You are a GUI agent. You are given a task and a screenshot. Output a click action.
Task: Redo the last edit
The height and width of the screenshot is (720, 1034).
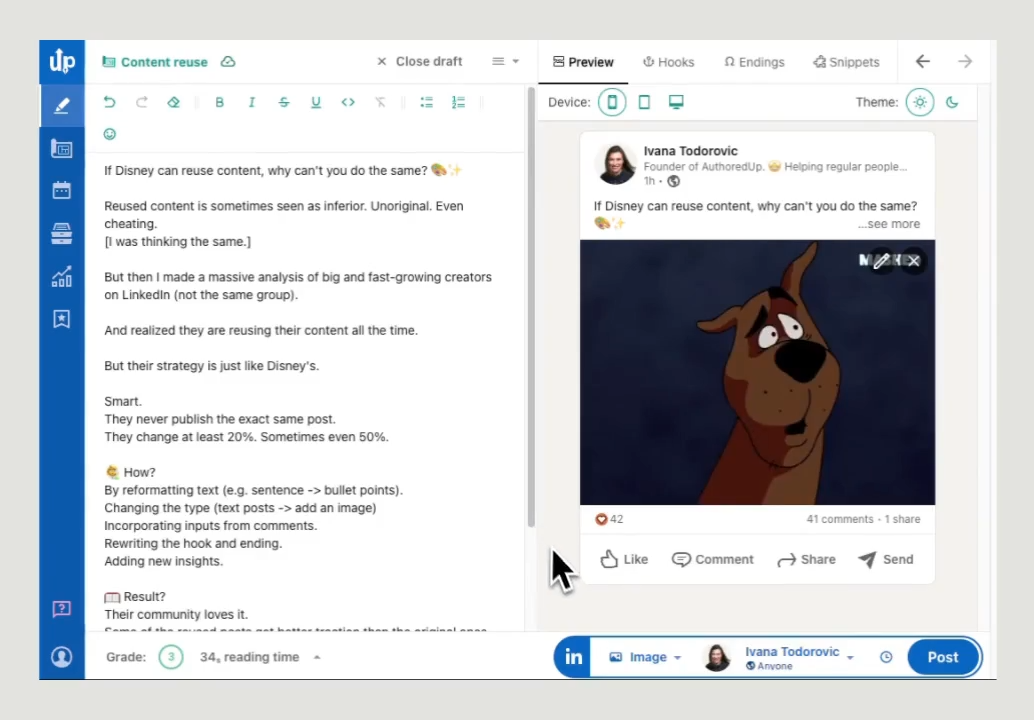click(141, 102)
